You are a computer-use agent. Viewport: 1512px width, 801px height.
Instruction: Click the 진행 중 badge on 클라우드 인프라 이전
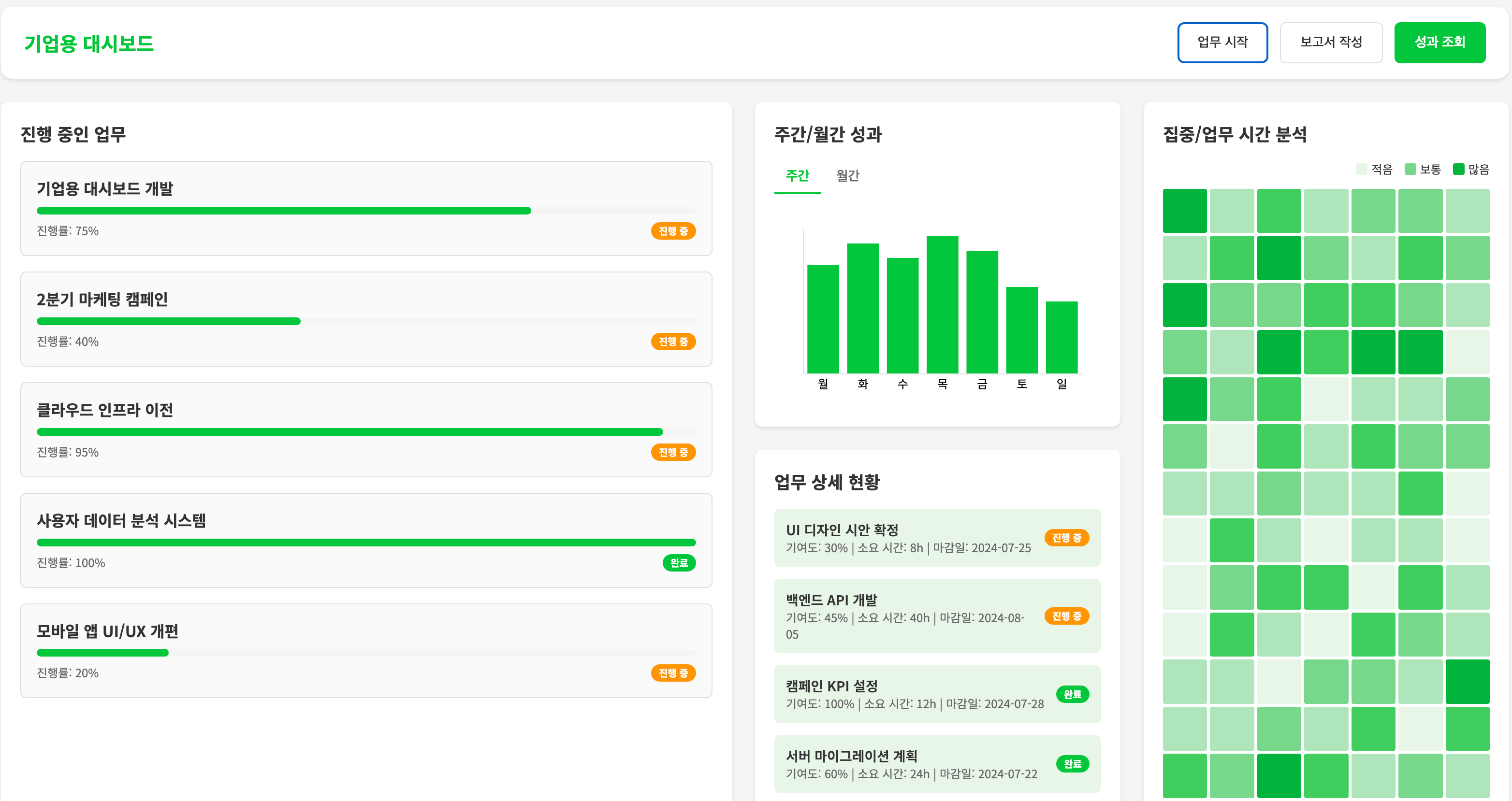(x=673, y=452)
